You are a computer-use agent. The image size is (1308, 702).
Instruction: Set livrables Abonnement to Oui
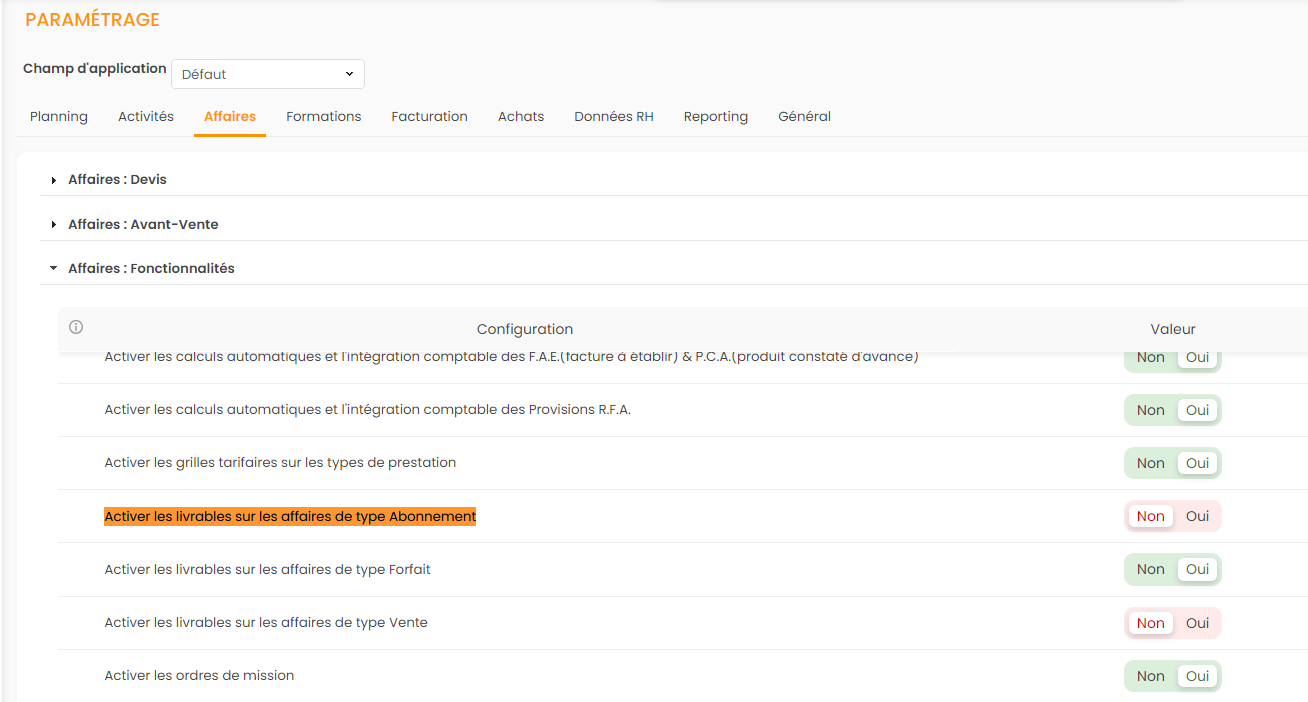point(1197,516)
